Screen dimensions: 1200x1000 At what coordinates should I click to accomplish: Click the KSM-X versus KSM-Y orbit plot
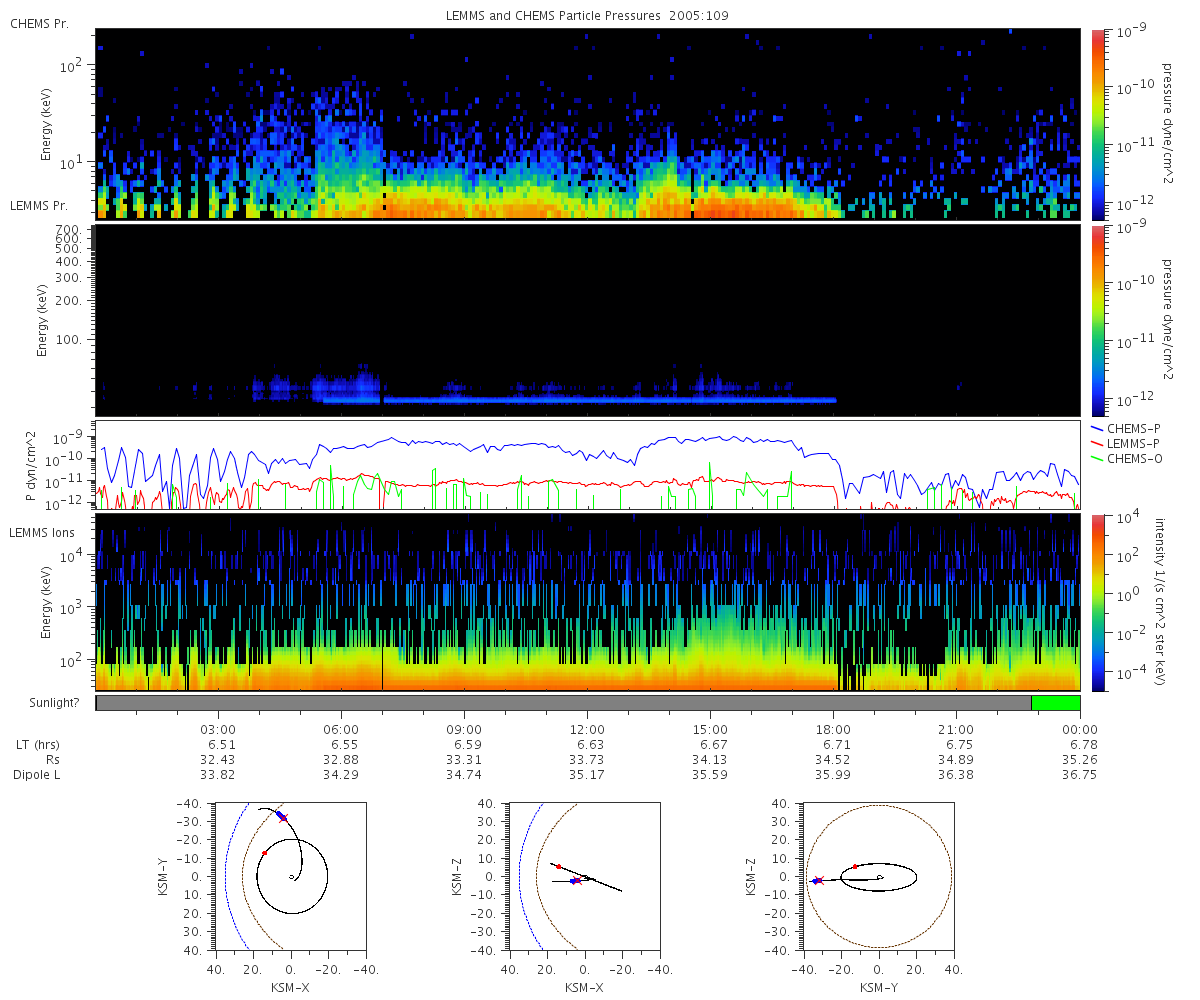290,875
